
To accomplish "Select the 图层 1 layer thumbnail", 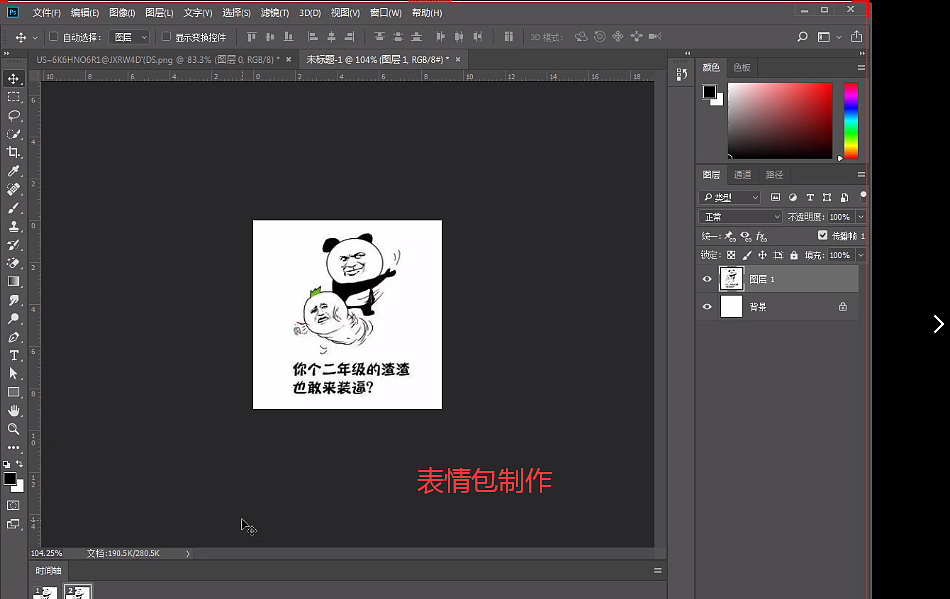I will pos(731,279).
